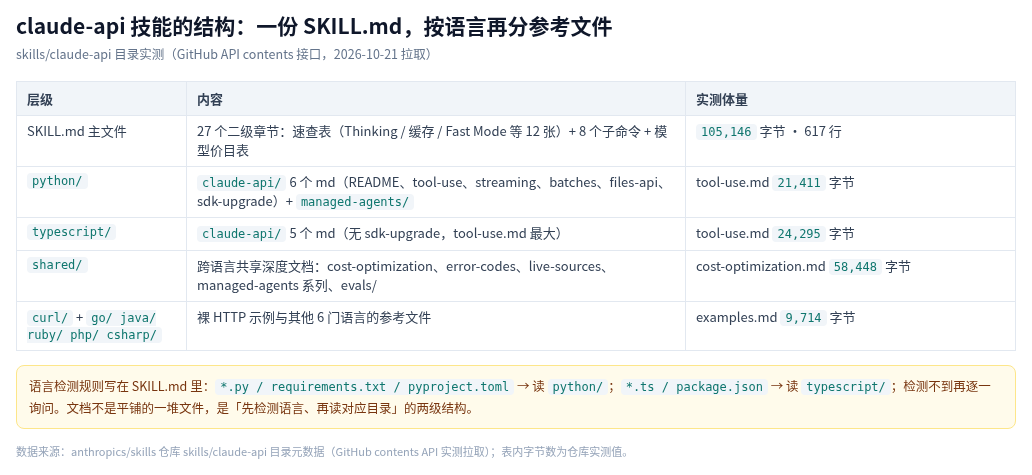Click the *.ts / package.json code tag
The image size is (1032, 475).
click(694, 387)
